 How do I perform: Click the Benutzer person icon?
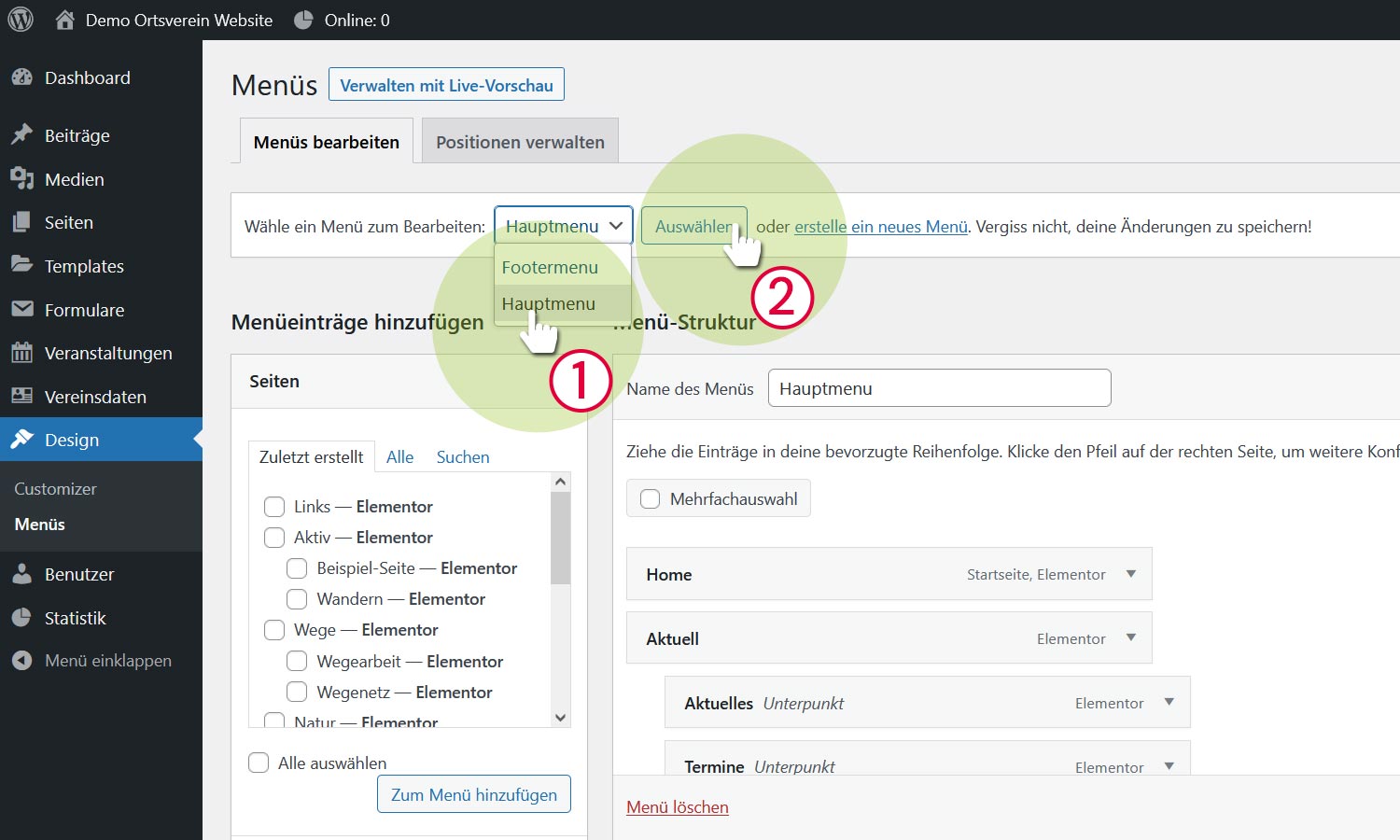point(22,574)
